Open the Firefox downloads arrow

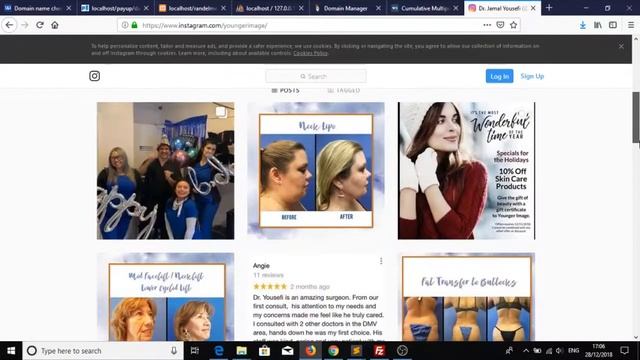click(583, 25)
